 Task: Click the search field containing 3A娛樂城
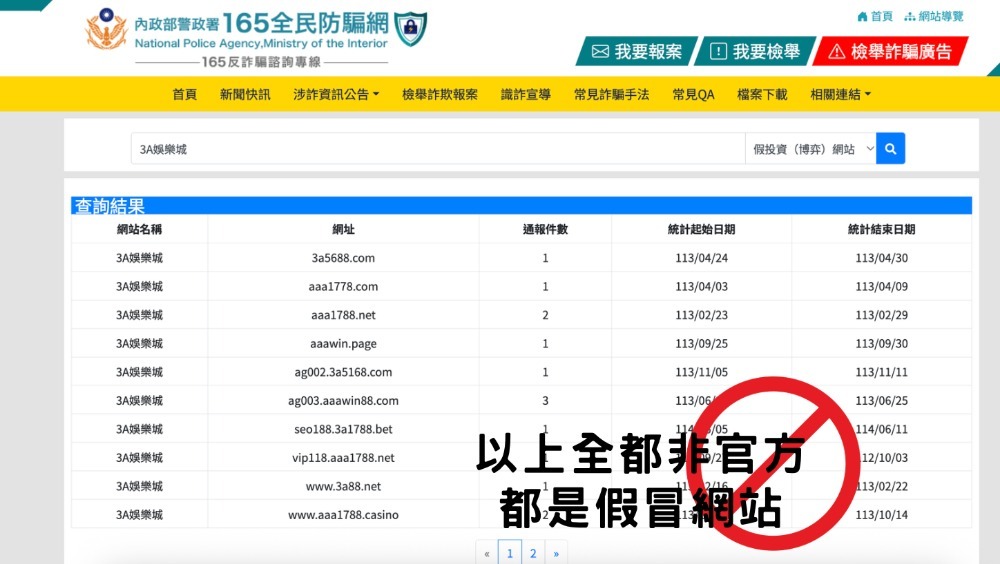click(x=437, y=149)
